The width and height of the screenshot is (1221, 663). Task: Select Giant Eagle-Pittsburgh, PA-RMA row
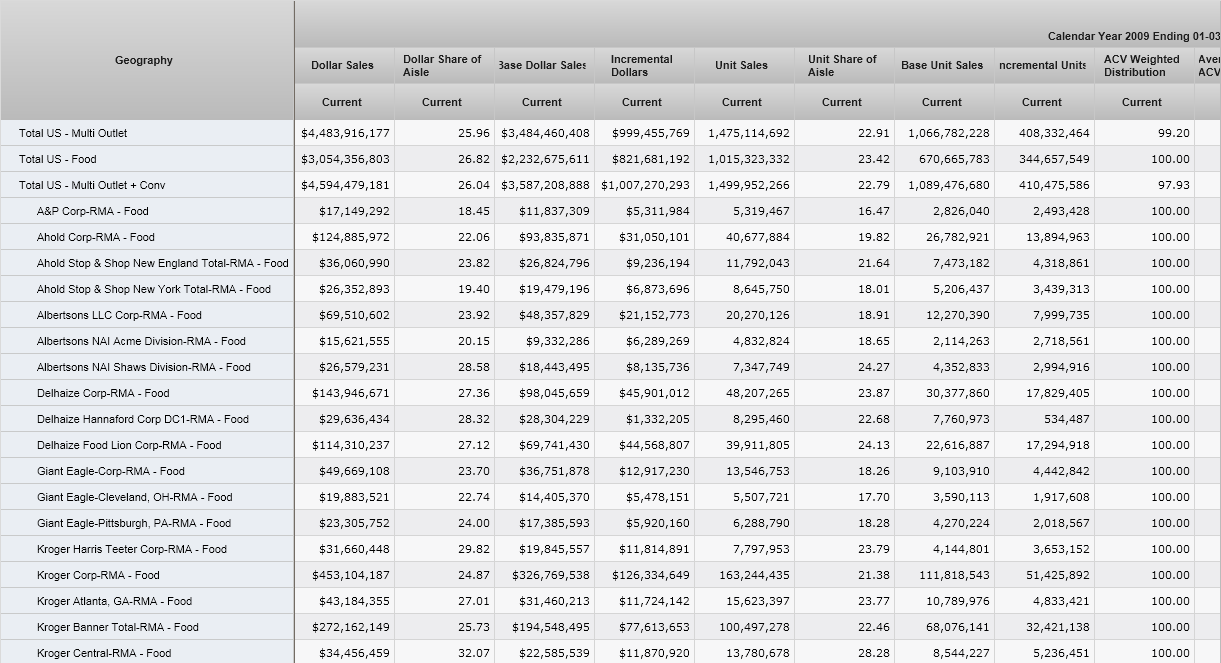pyautogui.click(x=134, y=523)
